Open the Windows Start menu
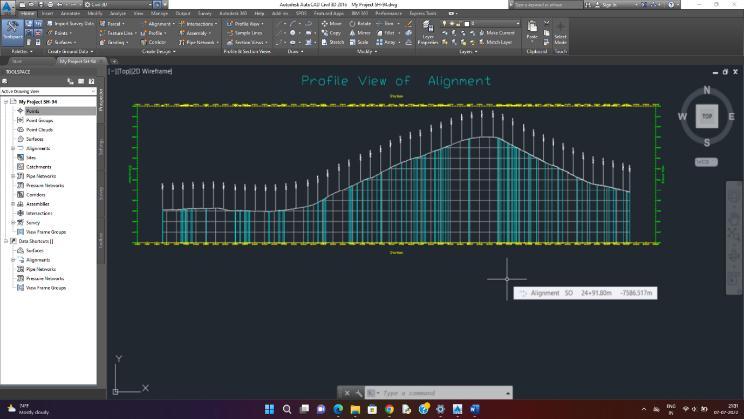The height and width of the screenshot is (419, 744). [x=270, y=409]
